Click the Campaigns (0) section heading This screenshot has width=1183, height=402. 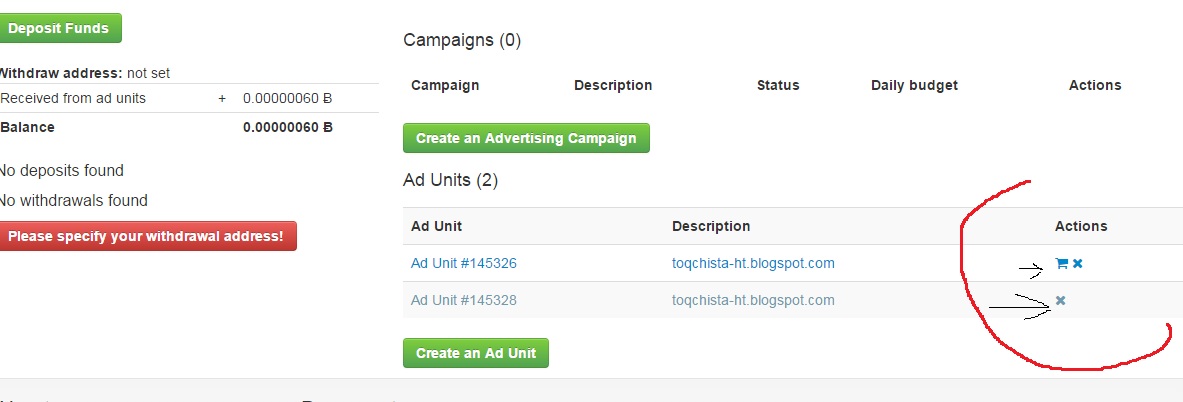click(462, 40)
